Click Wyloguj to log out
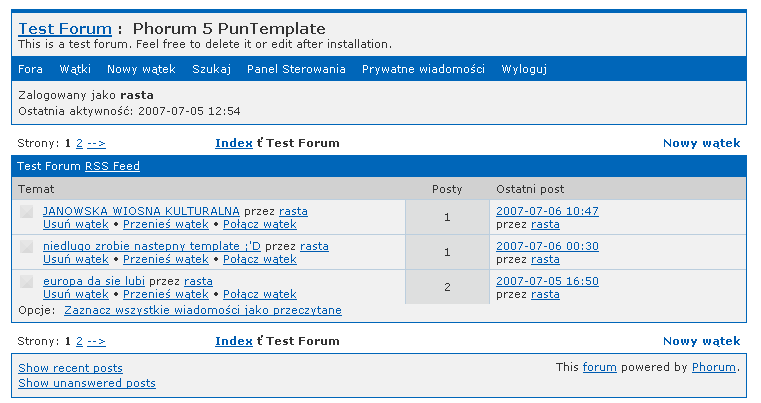 click(x=524, y=69)
